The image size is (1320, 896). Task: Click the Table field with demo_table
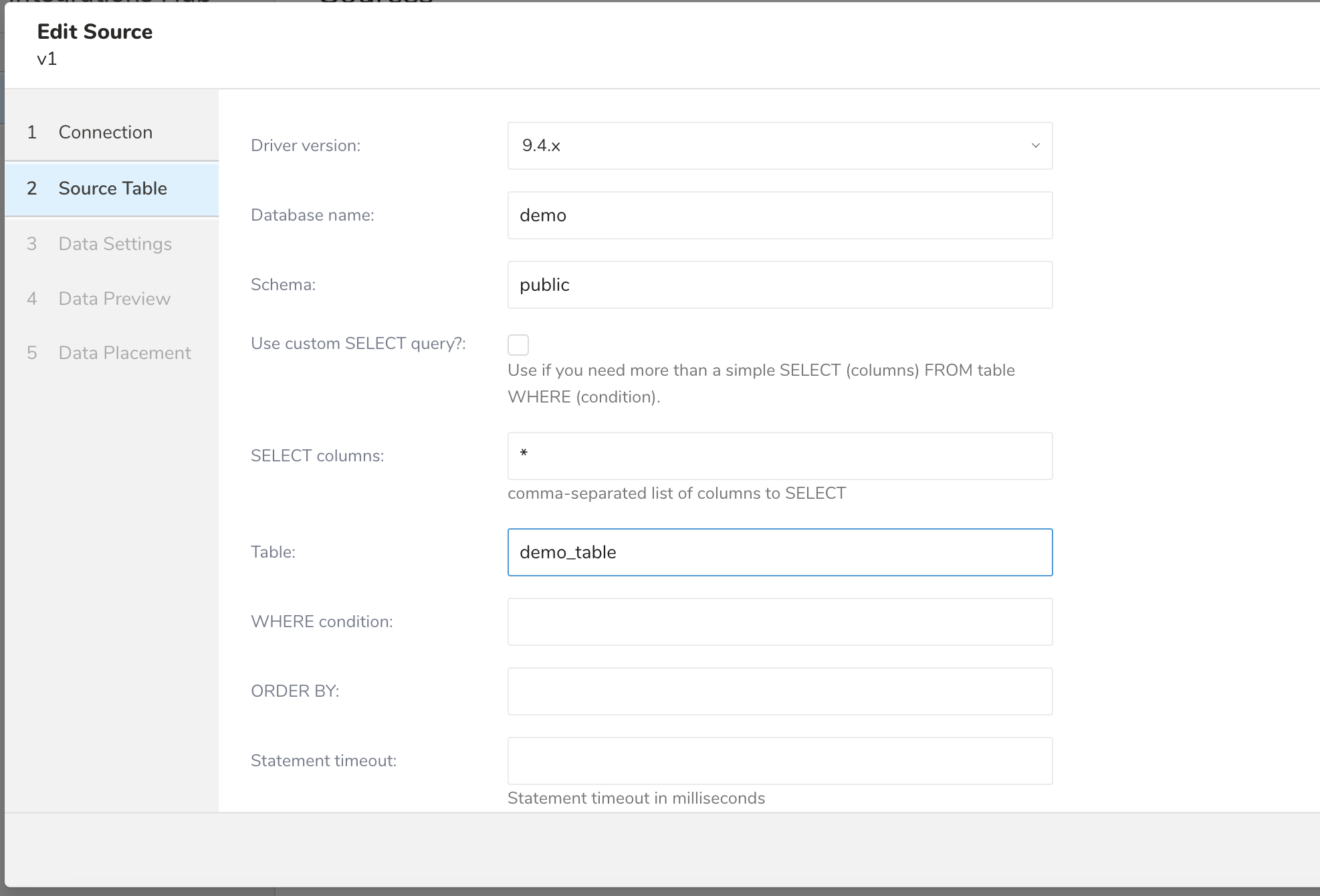pos(780,552)
